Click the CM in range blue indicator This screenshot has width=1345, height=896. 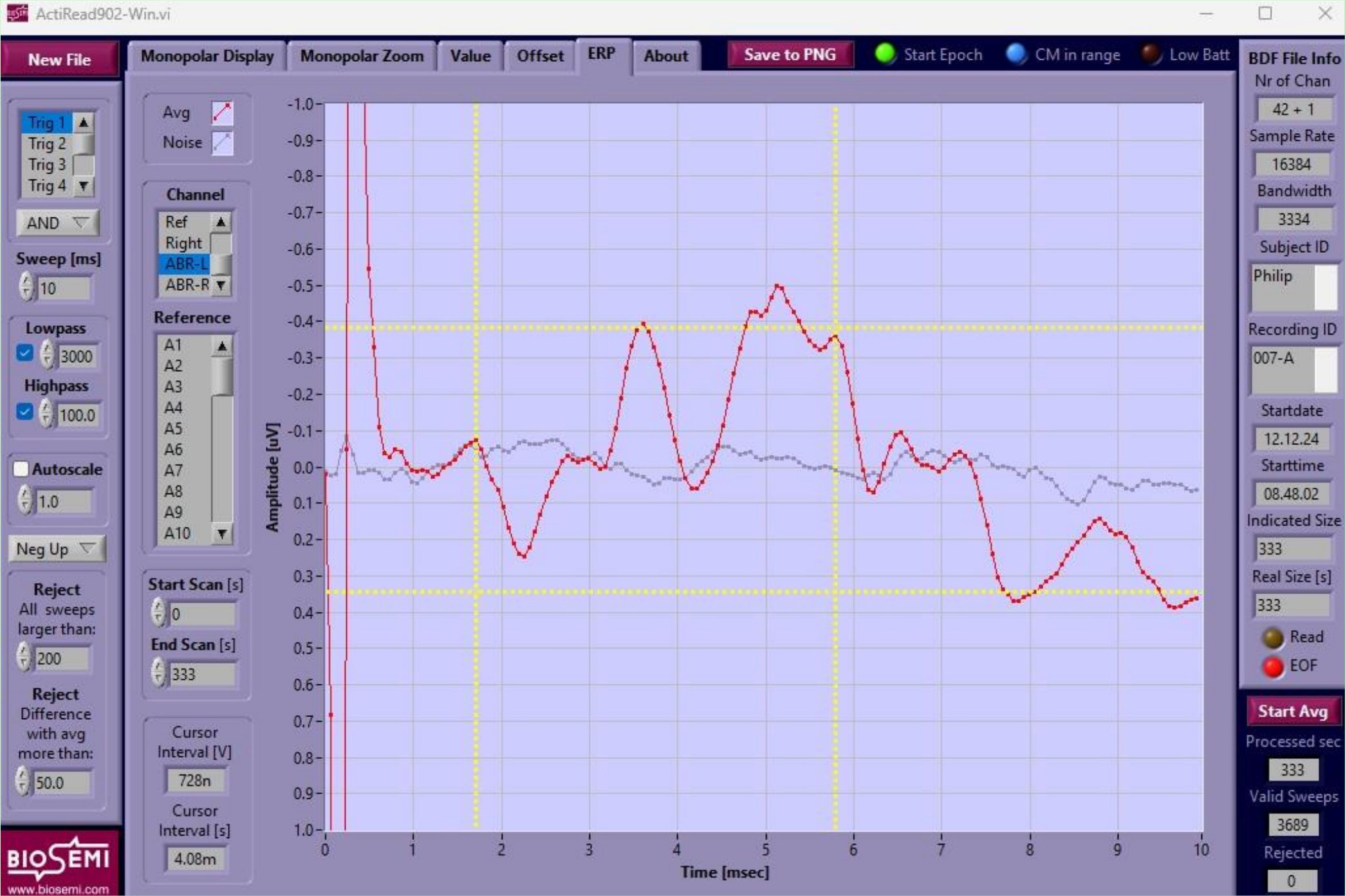point(1016,54)
